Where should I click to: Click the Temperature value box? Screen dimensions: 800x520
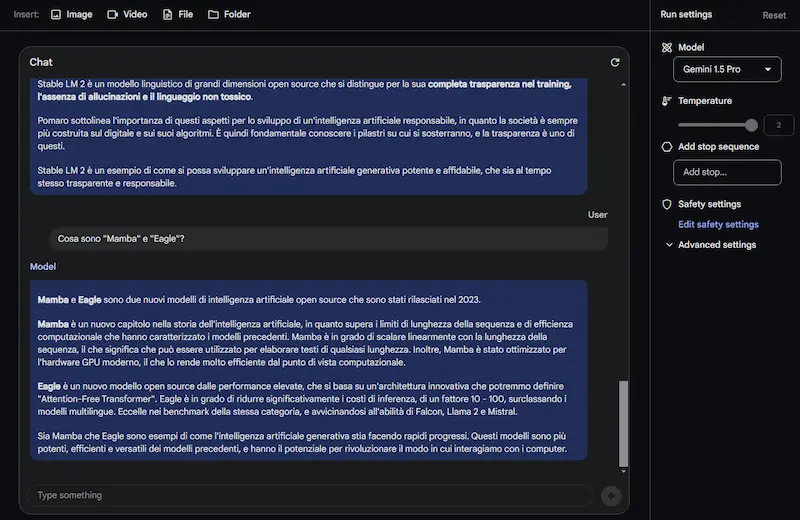[779, 125]
